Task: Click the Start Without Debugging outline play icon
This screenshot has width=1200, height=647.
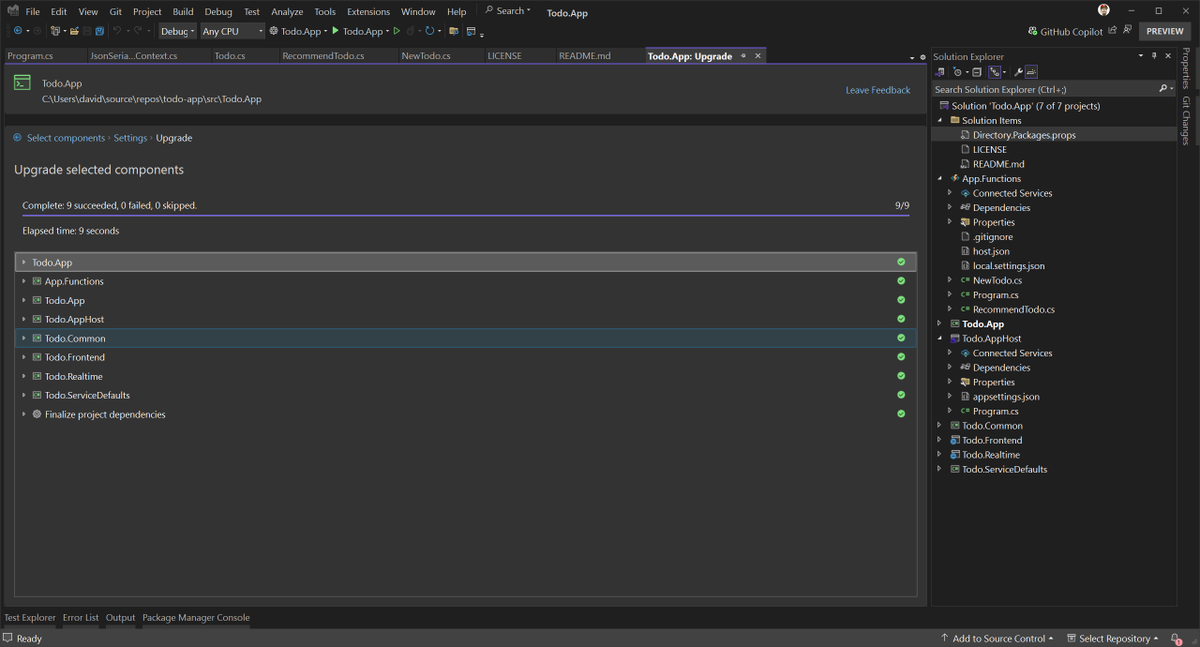Action: [397, 31]
